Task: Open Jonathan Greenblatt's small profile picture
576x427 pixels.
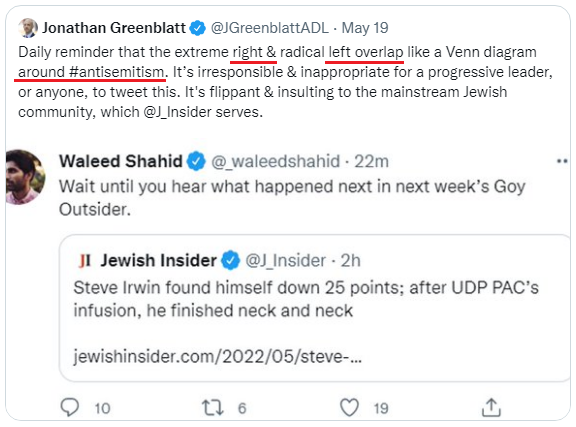Action: coord(28,28)
